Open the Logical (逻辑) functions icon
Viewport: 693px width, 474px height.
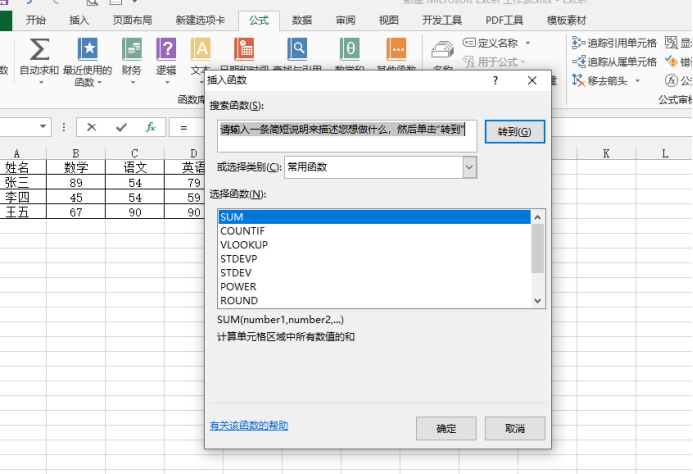point(166,49)
